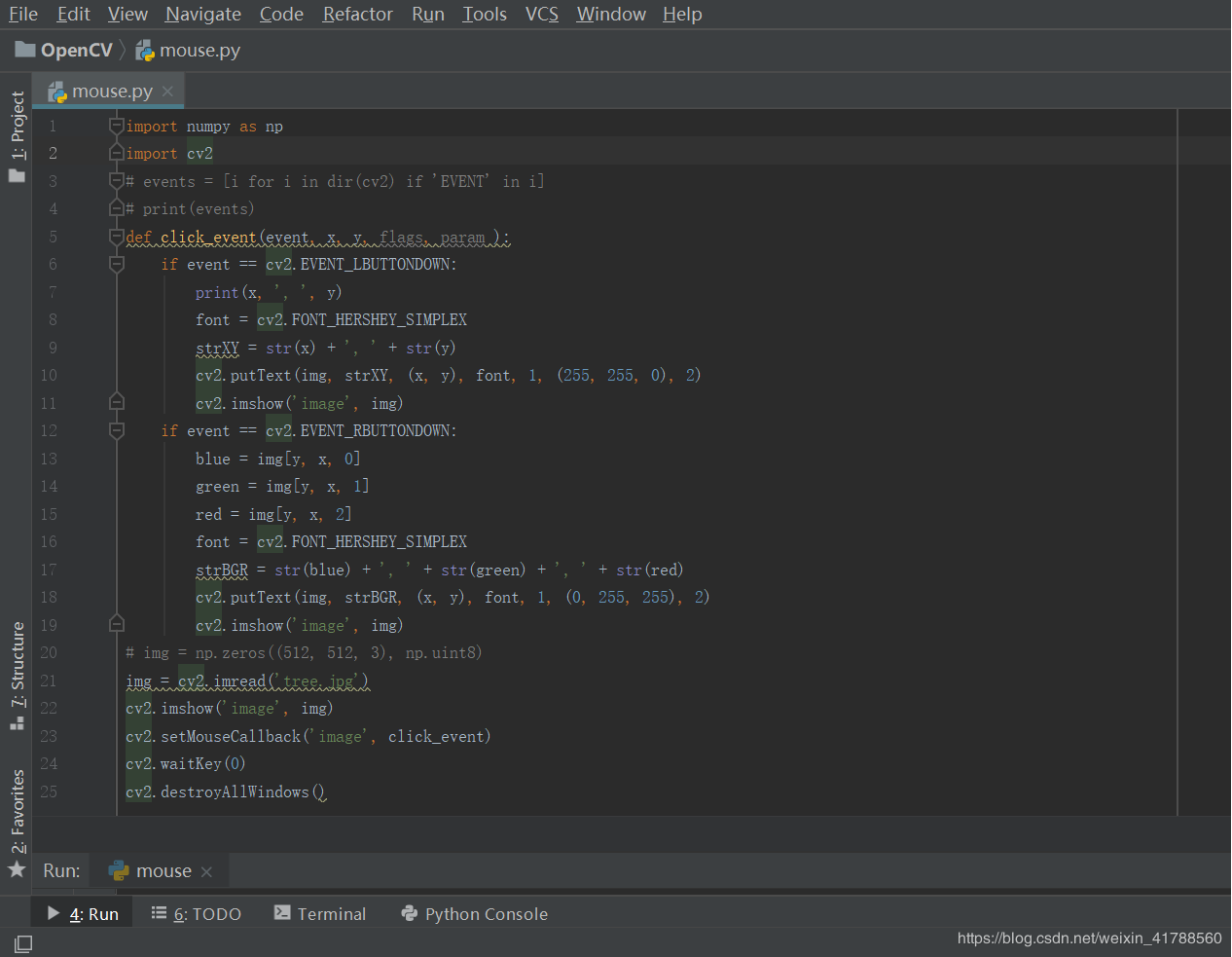1232x957 pixels.
Task: Open the Navigate menu
Action: (x=203, y=14)
